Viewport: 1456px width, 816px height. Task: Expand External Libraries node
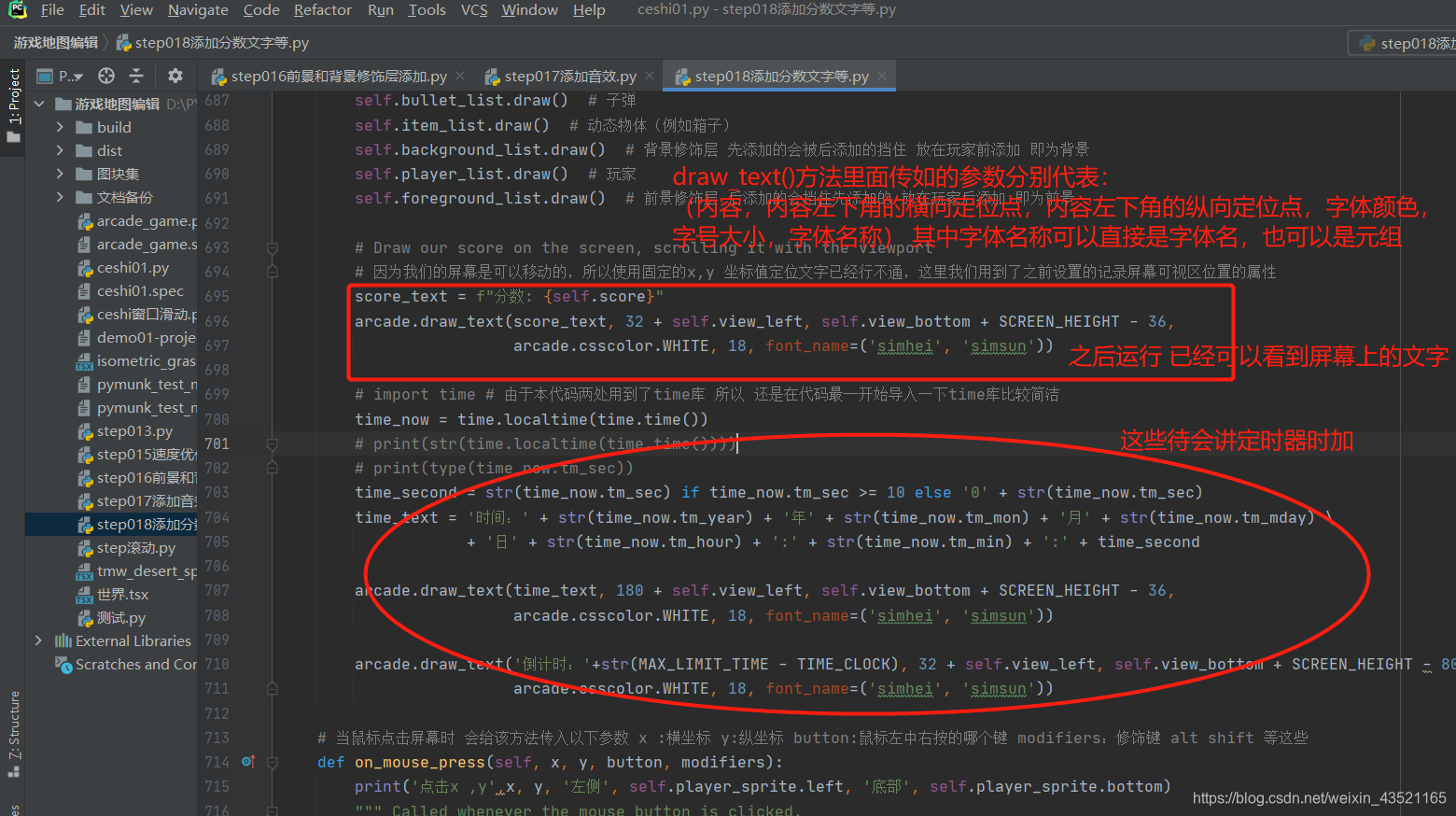pyautogui.click(x=38, y=640)
